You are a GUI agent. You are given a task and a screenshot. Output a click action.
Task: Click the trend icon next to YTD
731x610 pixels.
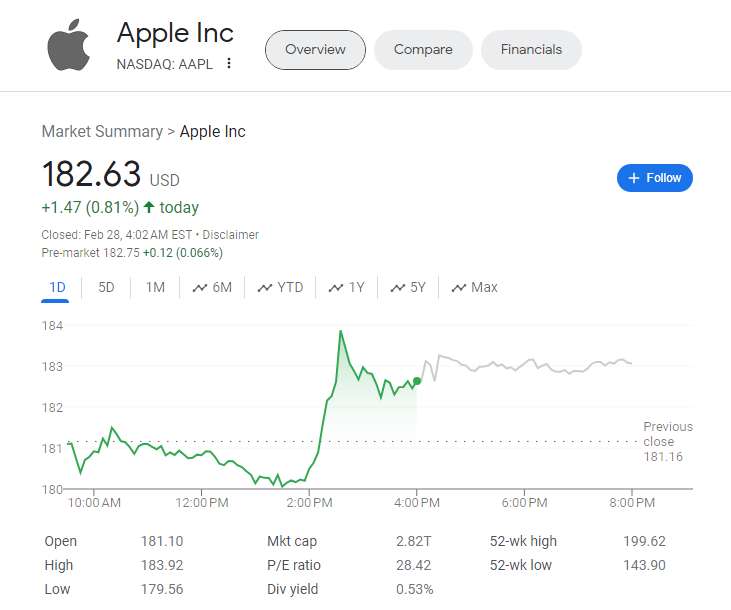pyautogui.click(x=265, y=288)
